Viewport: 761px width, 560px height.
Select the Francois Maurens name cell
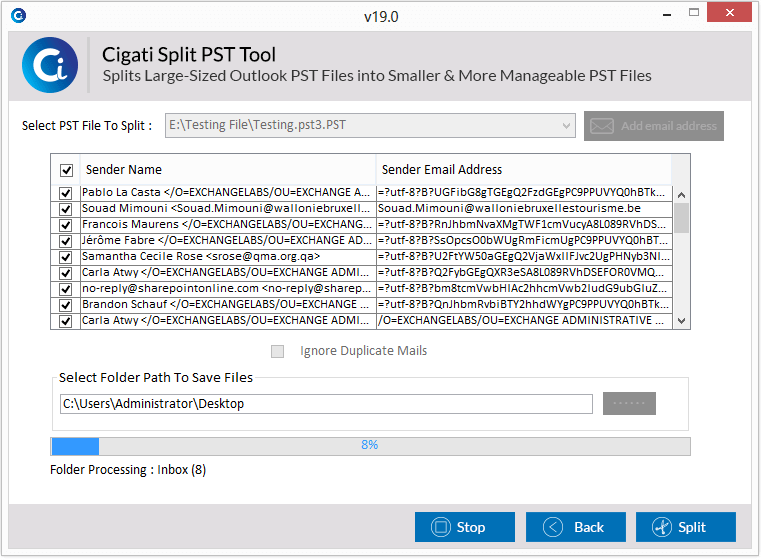228,225
